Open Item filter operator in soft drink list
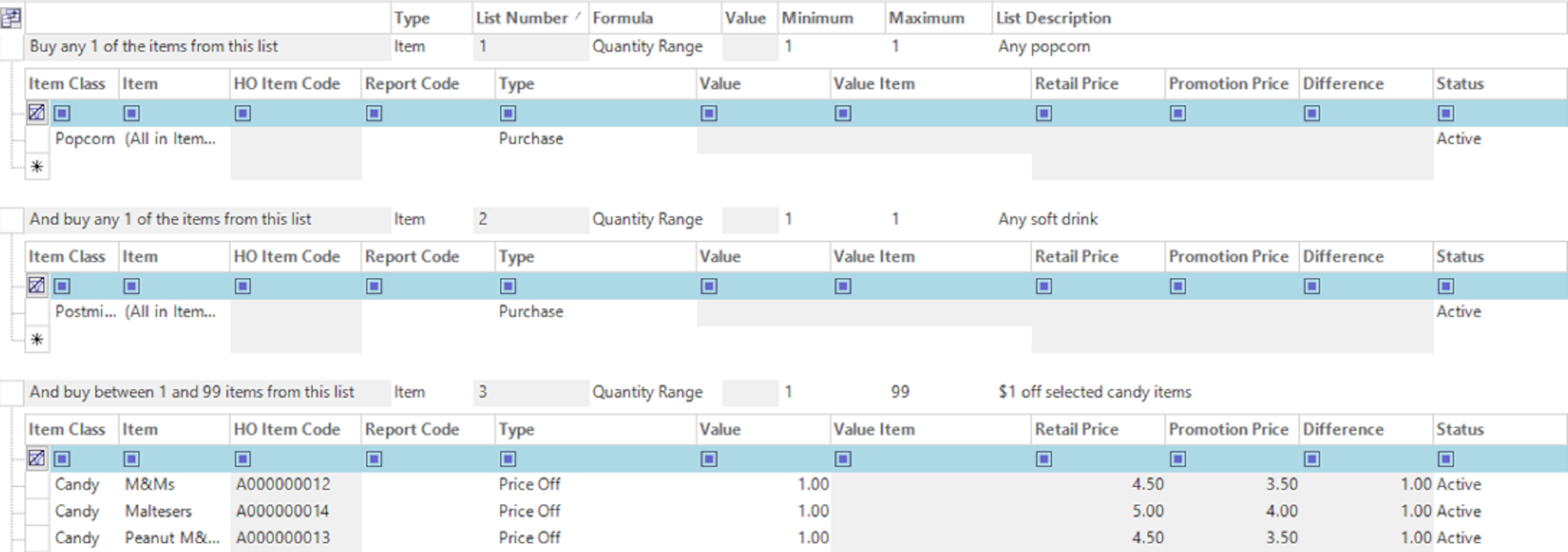 tap(131, 286)
